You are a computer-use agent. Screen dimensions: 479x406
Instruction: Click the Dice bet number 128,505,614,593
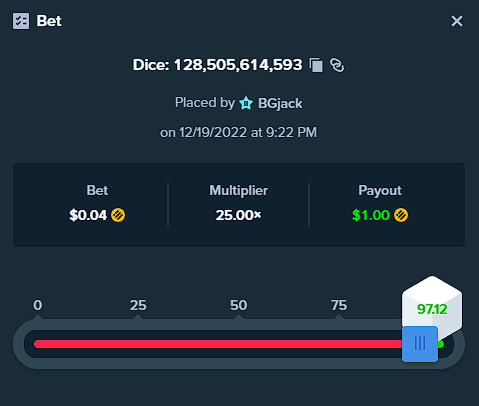click(x=238, y=65)
